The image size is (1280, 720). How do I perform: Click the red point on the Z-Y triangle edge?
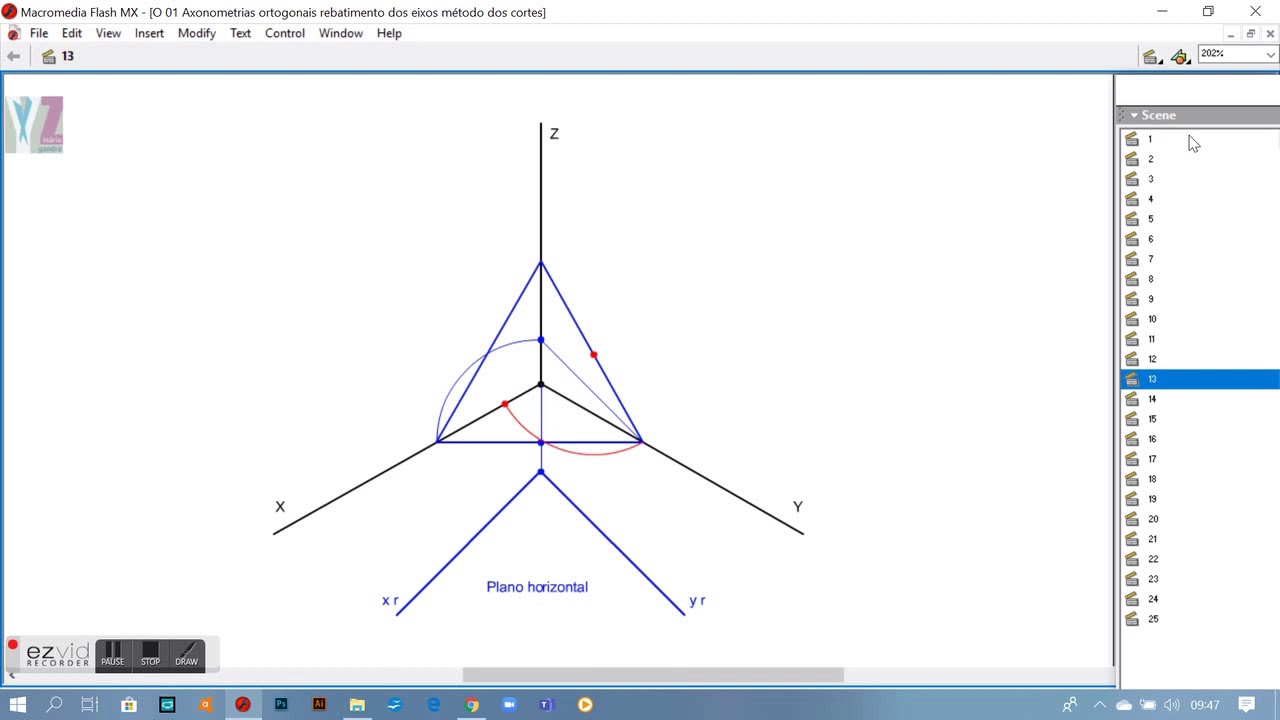pyautogui.click(x=594, y=355)
